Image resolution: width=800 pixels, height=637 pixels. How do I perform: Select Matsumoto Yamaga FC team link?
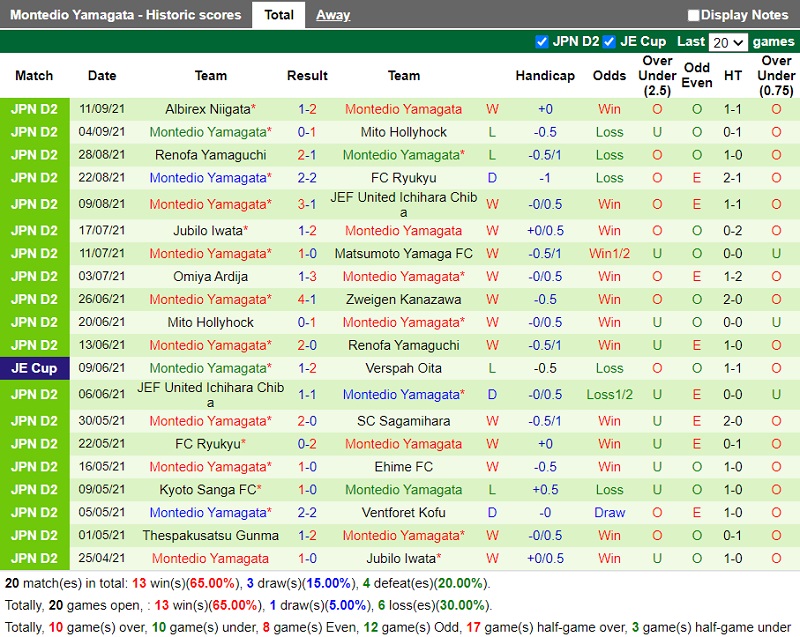pos(403,253)
